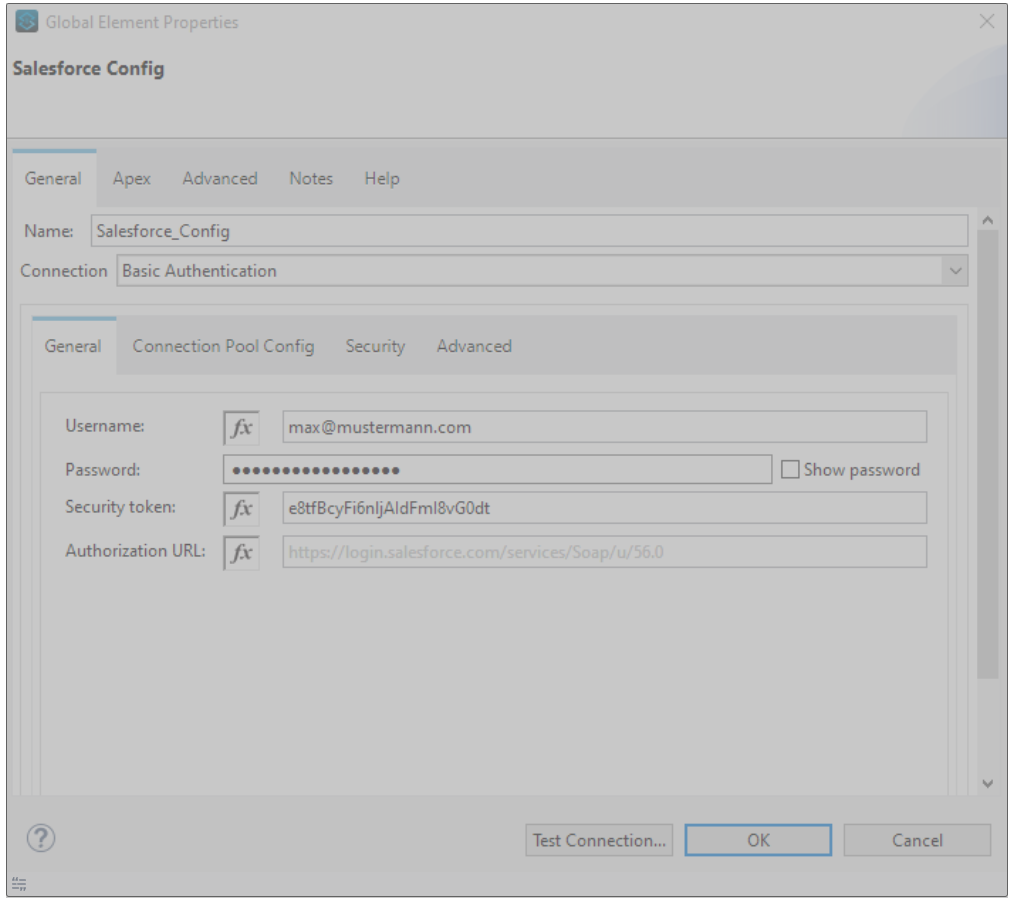Viewport: 1013px width, 902px height.
Task: Toggle fx expression mode for Authorization URL
Action: [241, 552]
